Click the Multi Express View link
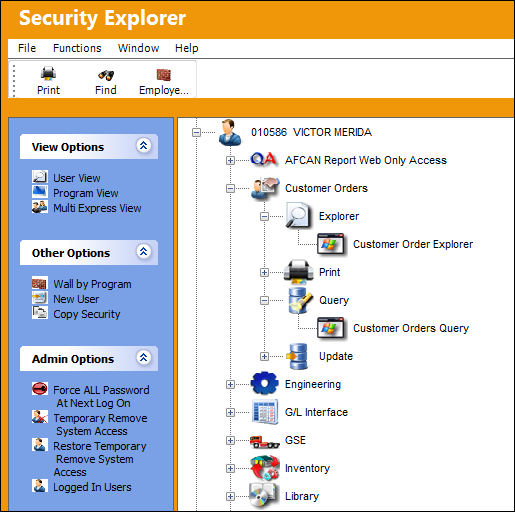Image resolution: width=515 pixels, height=512 pixels. (x=97, y=208)
